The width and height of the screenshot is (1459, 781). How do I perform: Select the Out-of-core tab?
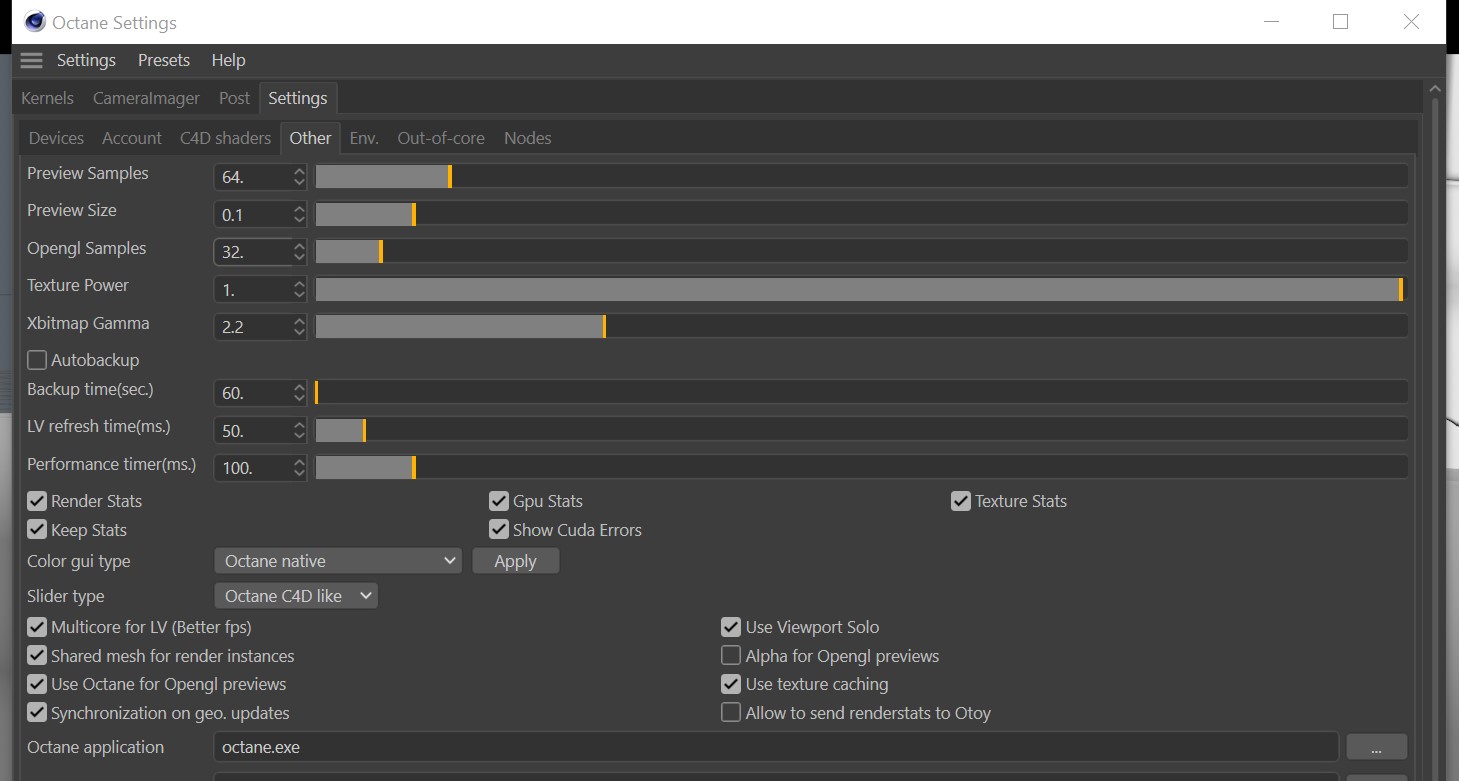441,138
